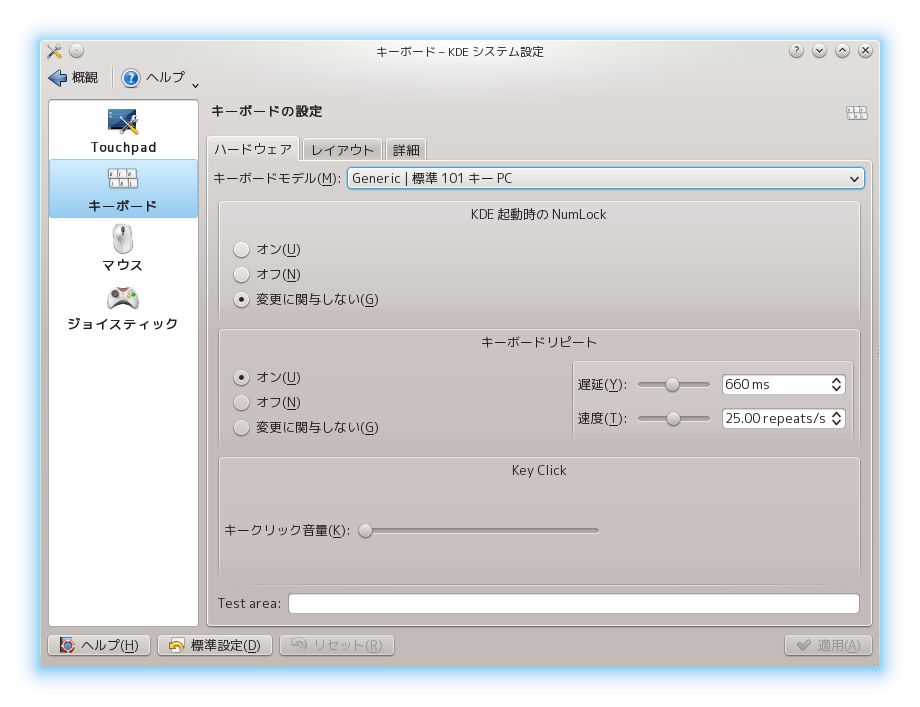Click the 速度(T) slider handle

click(x=673, y=418)
